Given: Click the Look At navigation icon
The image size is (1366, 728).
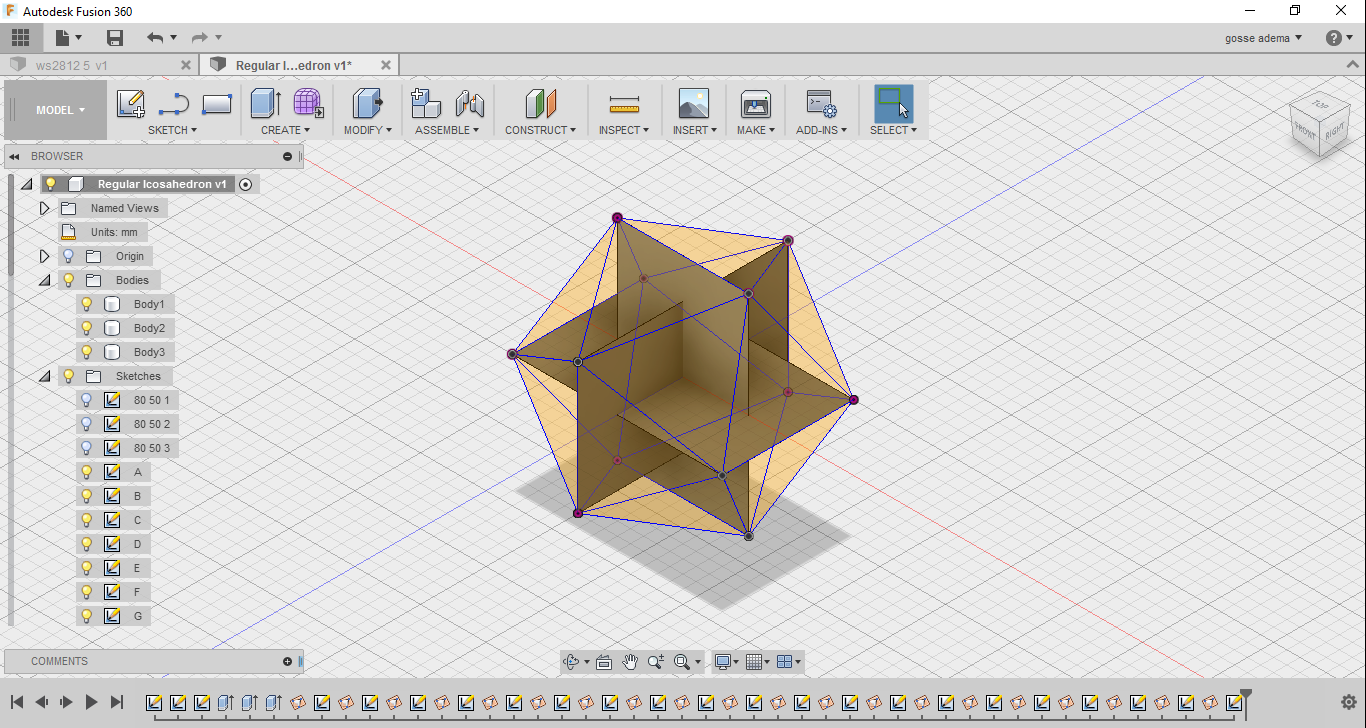Looking at the screenshot, I should pos(604,662).
